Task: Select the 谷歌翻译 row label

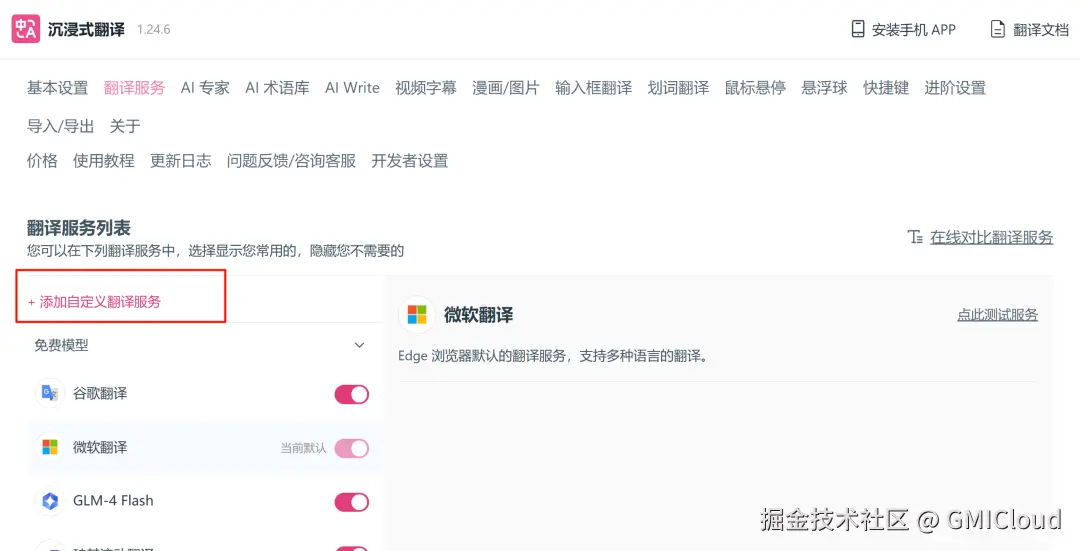Action: click(x=101, y=393)
